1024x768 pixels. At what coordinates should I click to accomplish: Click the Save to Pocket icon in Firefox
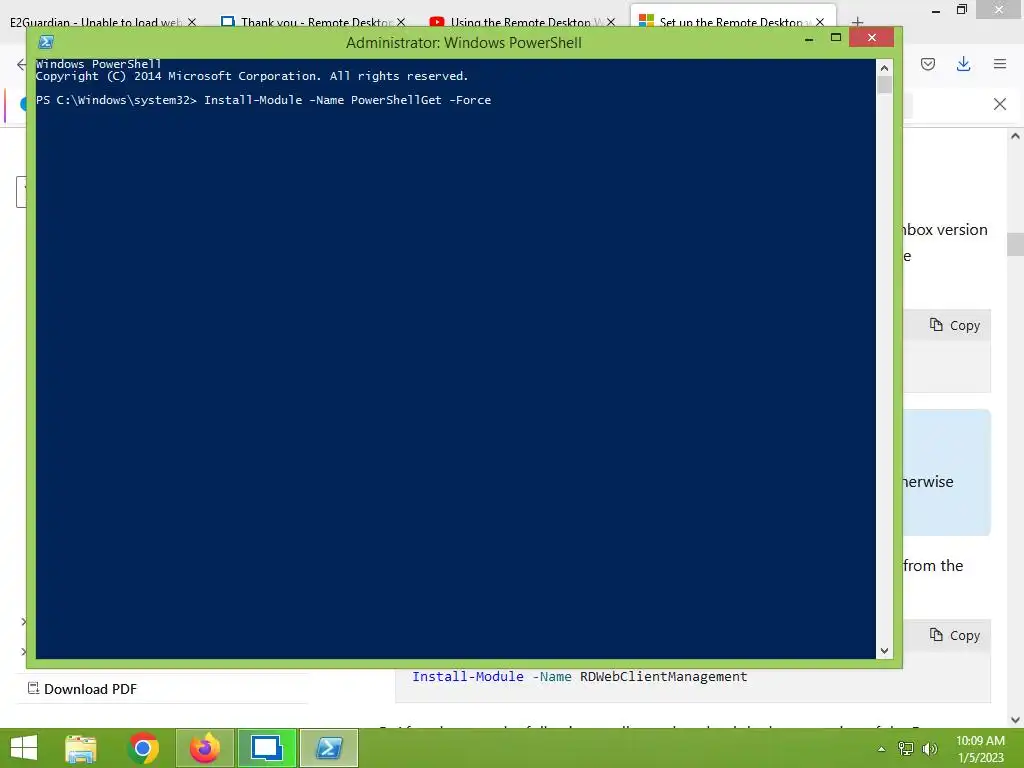[x=928, y=64]
